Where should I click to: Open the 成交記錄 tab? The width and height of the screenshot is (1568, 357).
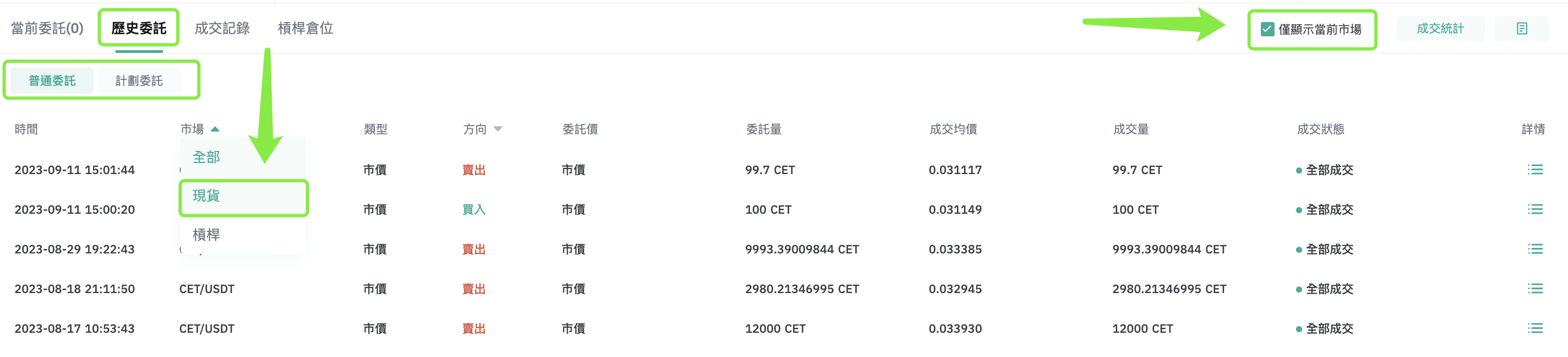click(222, 29)
